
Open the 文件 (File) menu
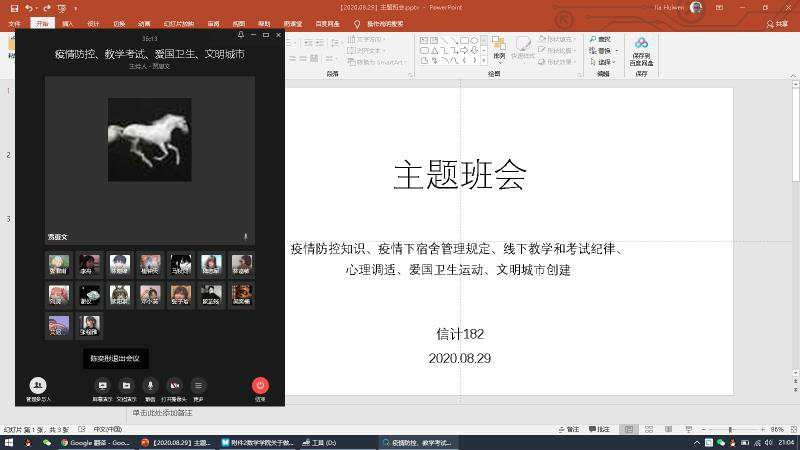point(14,23)
